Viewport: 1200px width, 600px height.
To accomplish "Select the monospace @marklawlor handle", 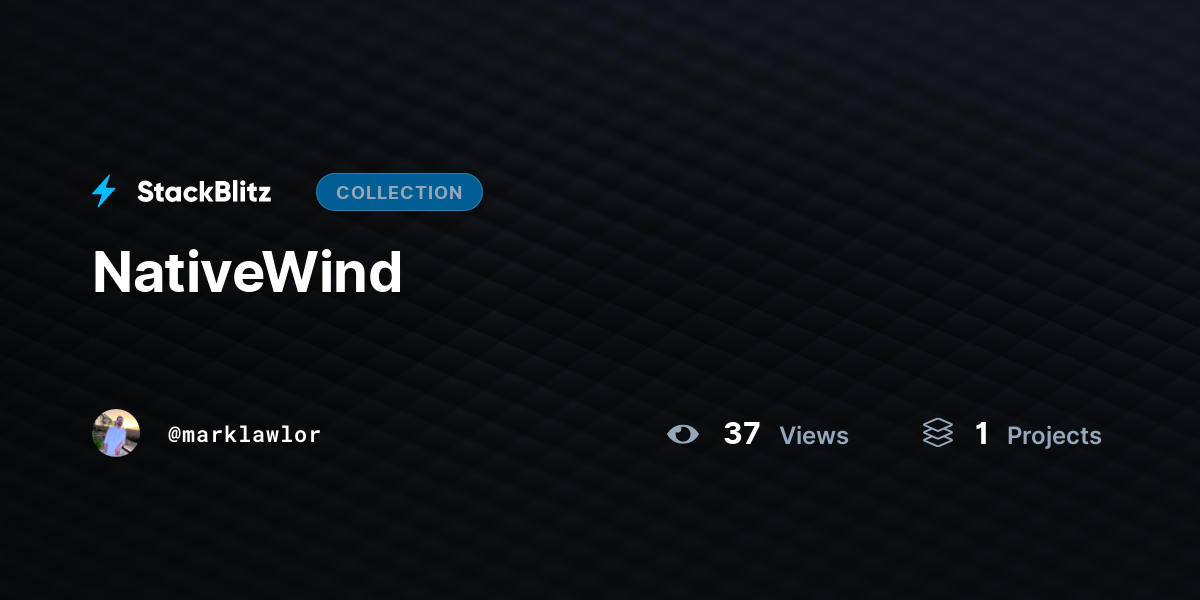I will point(244,434).
